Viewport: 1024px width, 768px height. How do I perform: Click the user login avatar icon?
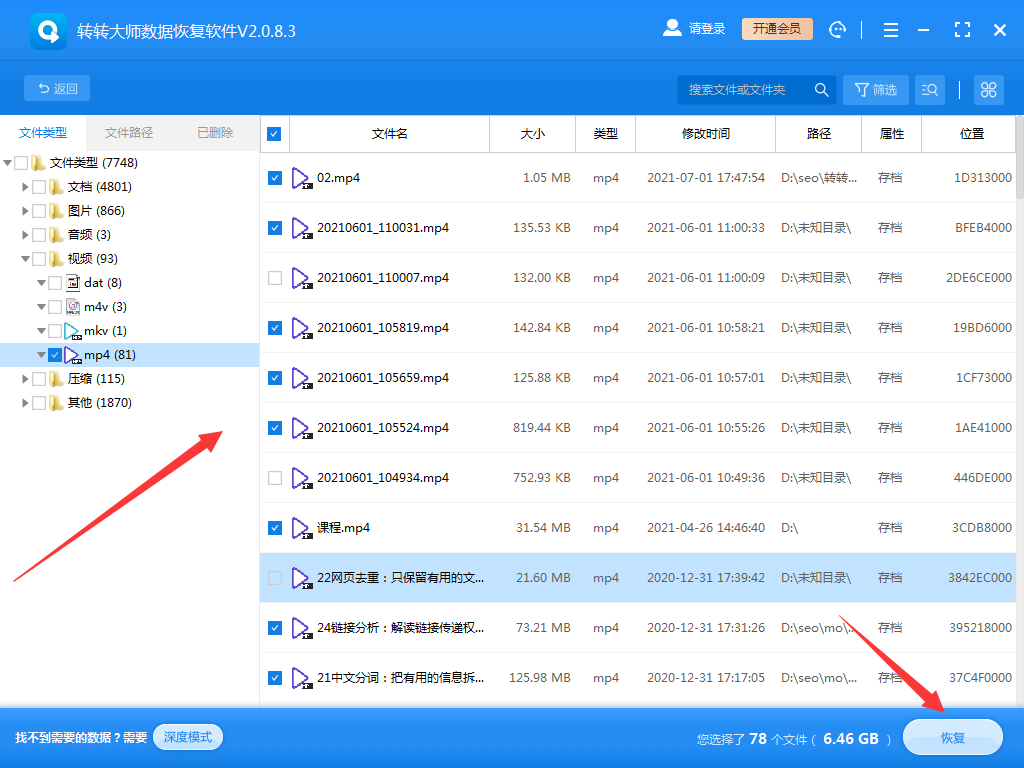click(x=672, y=28)
